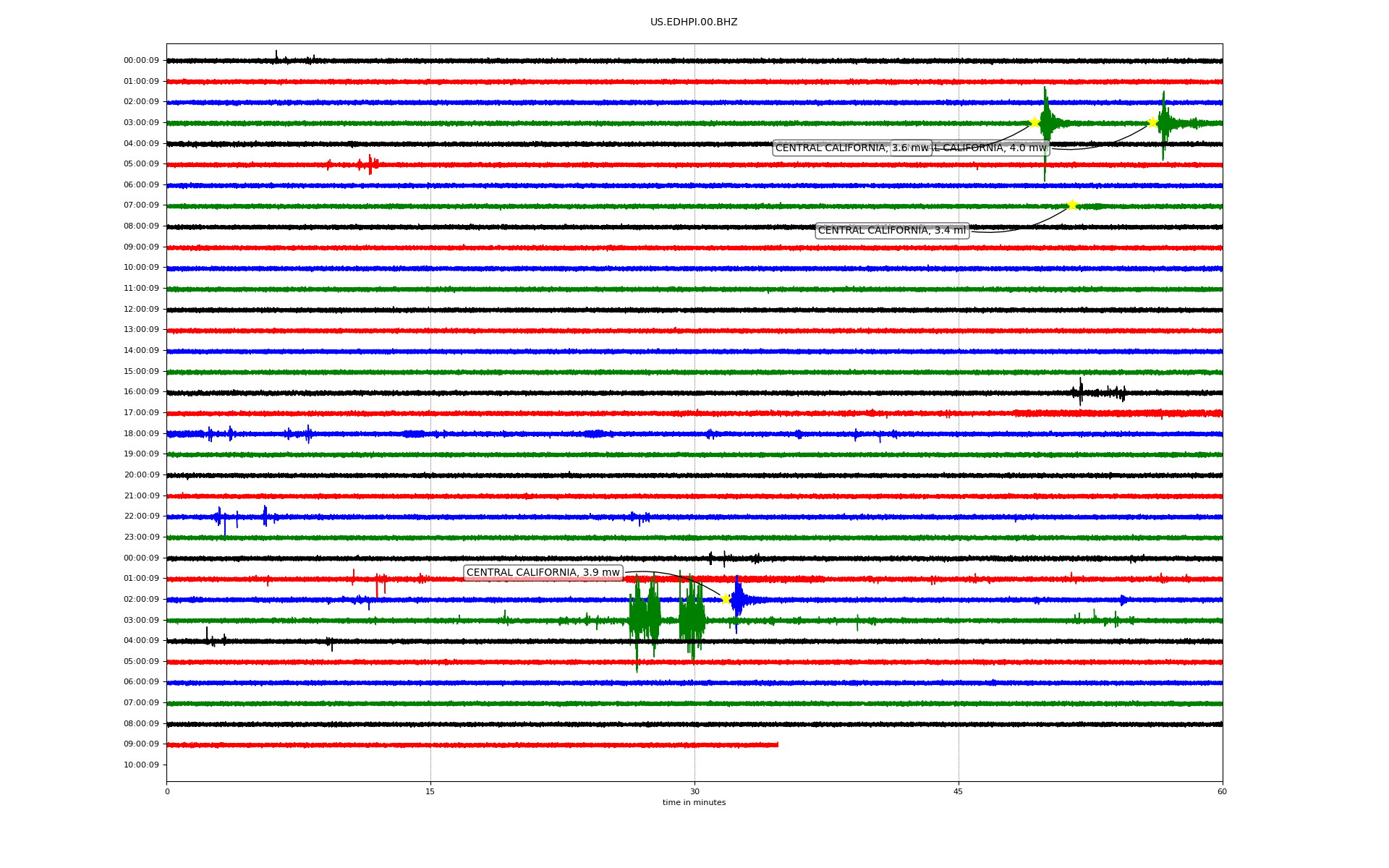Viewport: 1389px width, 868px height.
Task: Click the 18:00:09 row time label
Action: coord(141,433)
